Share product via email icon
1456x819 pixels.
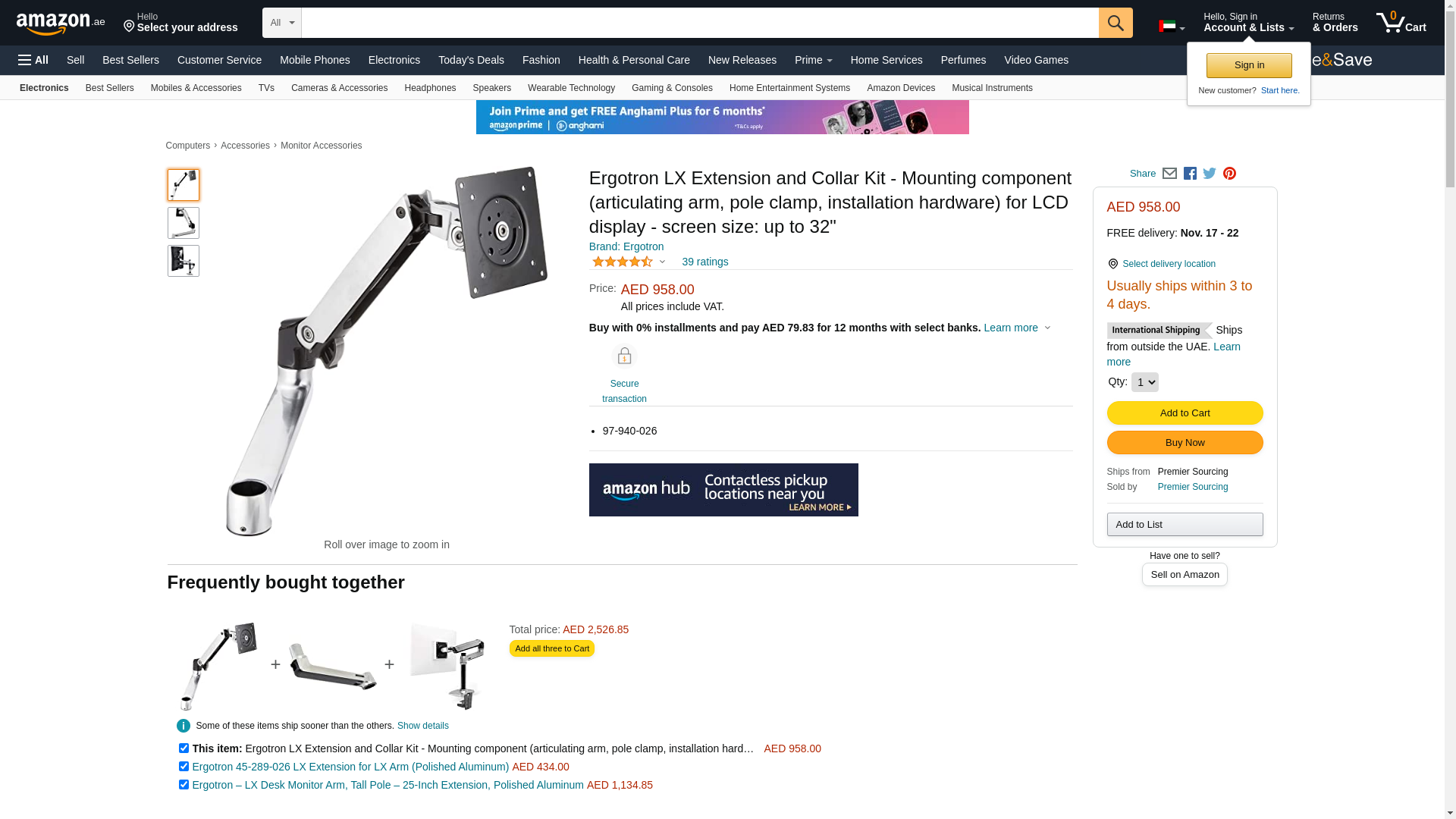tap(1169, 174)
